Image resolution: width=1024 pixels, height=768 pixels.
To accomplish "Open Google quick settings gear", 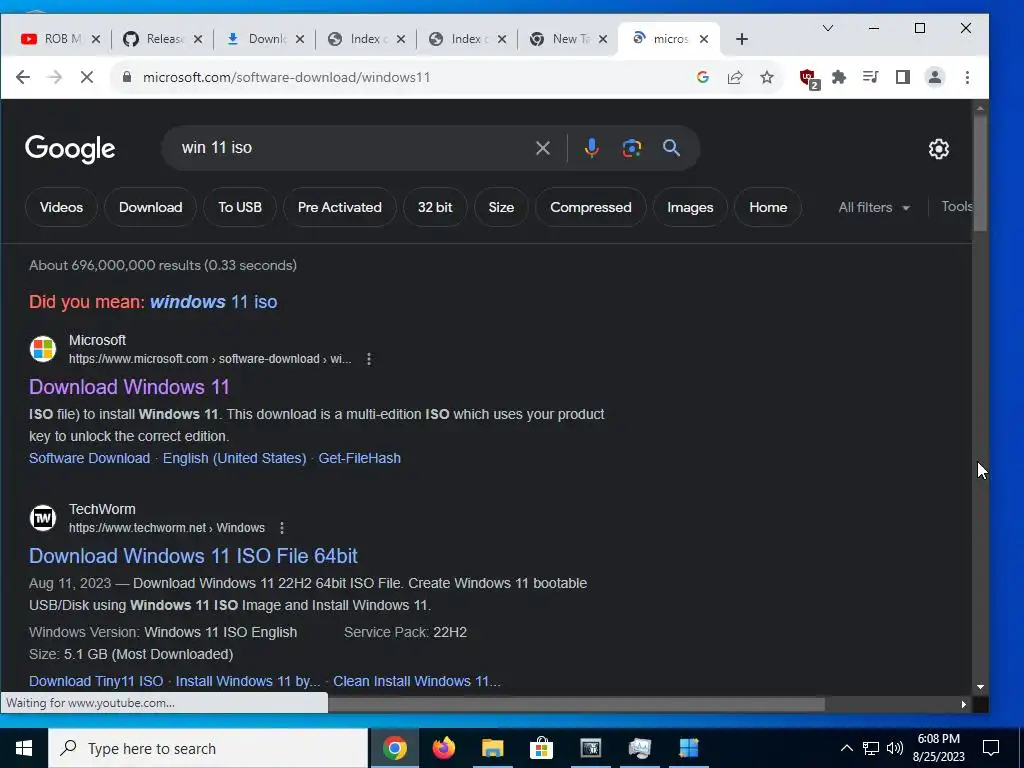I will pyautogui.click(x=938, y=149).
